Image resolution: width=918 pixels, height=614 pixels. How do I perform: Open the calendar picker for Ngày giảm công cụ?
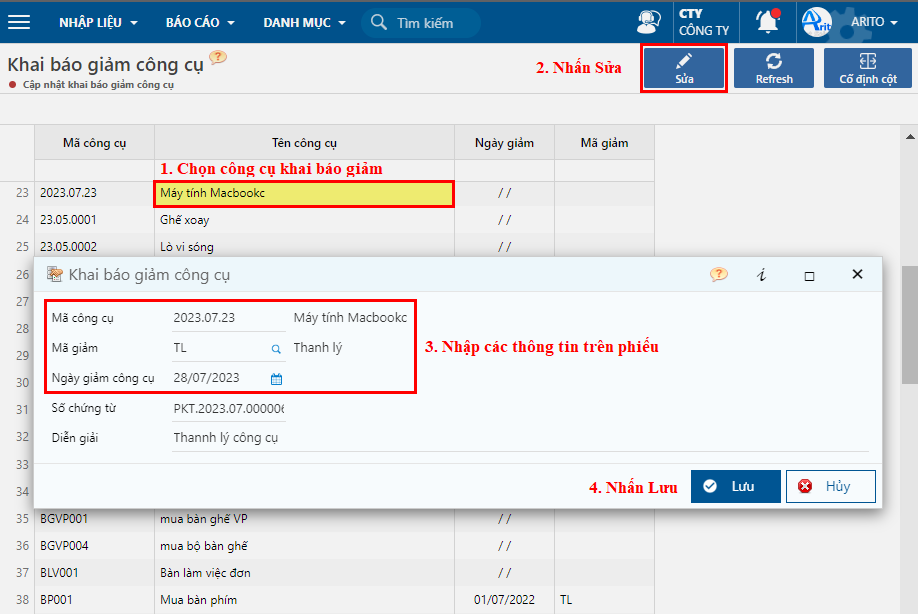(x=277, y=379)
